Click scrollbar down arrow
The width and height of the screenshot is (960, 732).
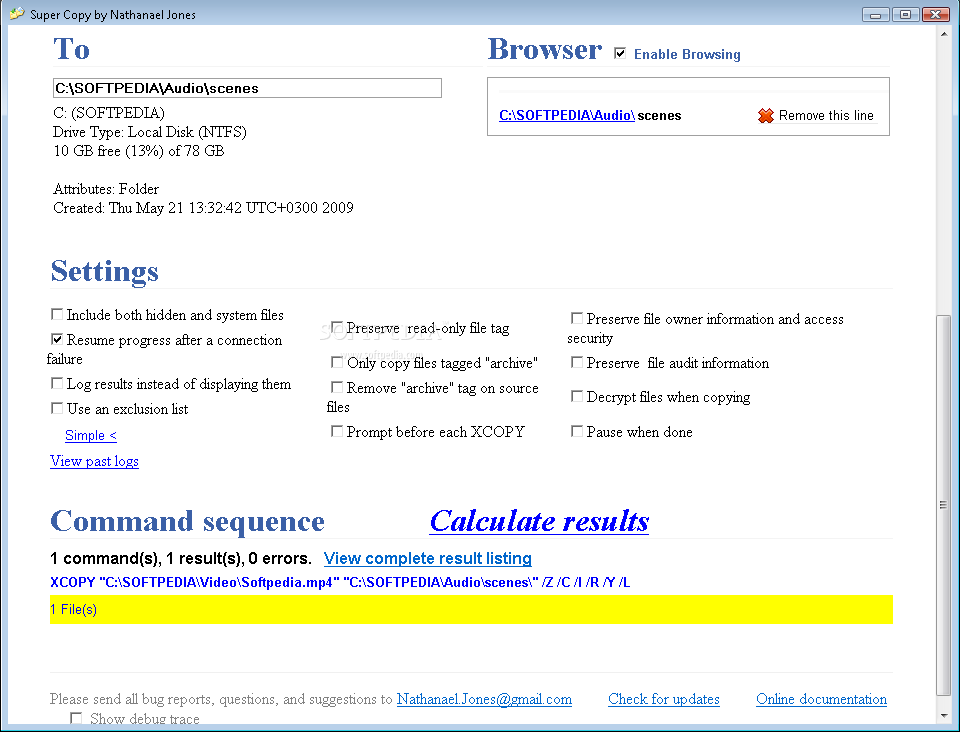(x=943, y=715)
